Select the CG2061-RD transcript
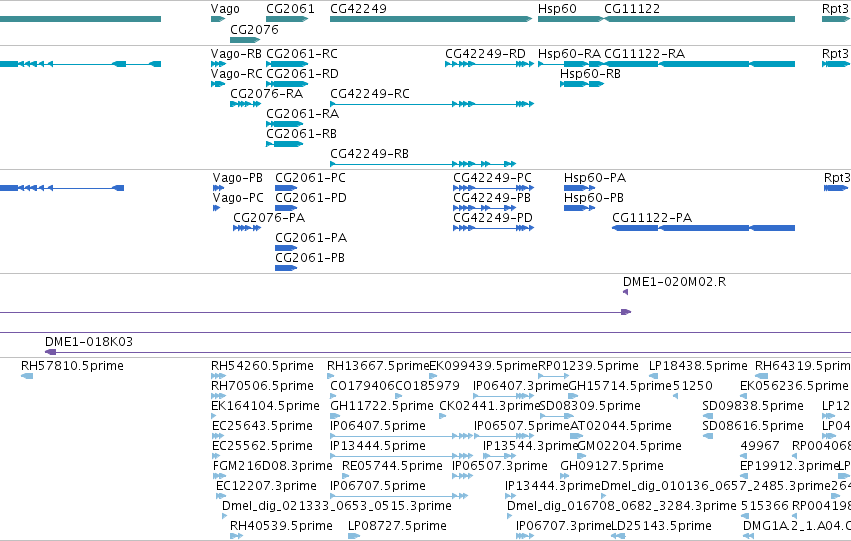This screenshot has height=541, width=851. coord(287,84)
